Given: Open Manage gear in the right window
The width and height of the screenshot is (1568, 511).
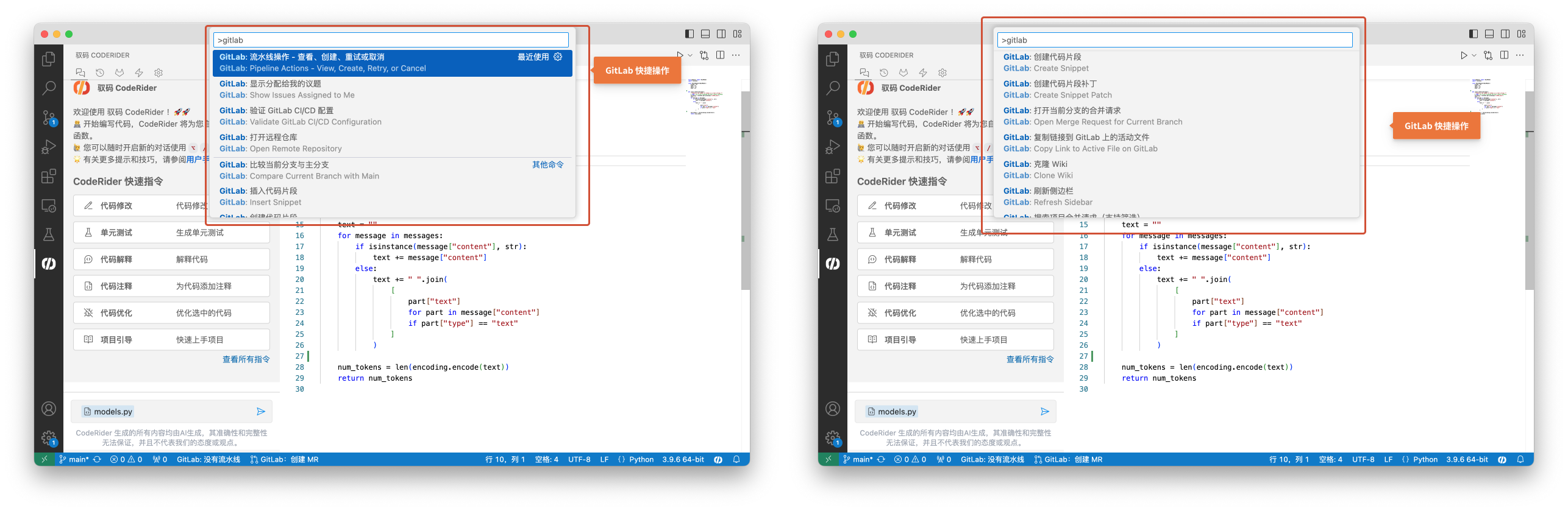Looking at the screenshot, I should point(832,438).
